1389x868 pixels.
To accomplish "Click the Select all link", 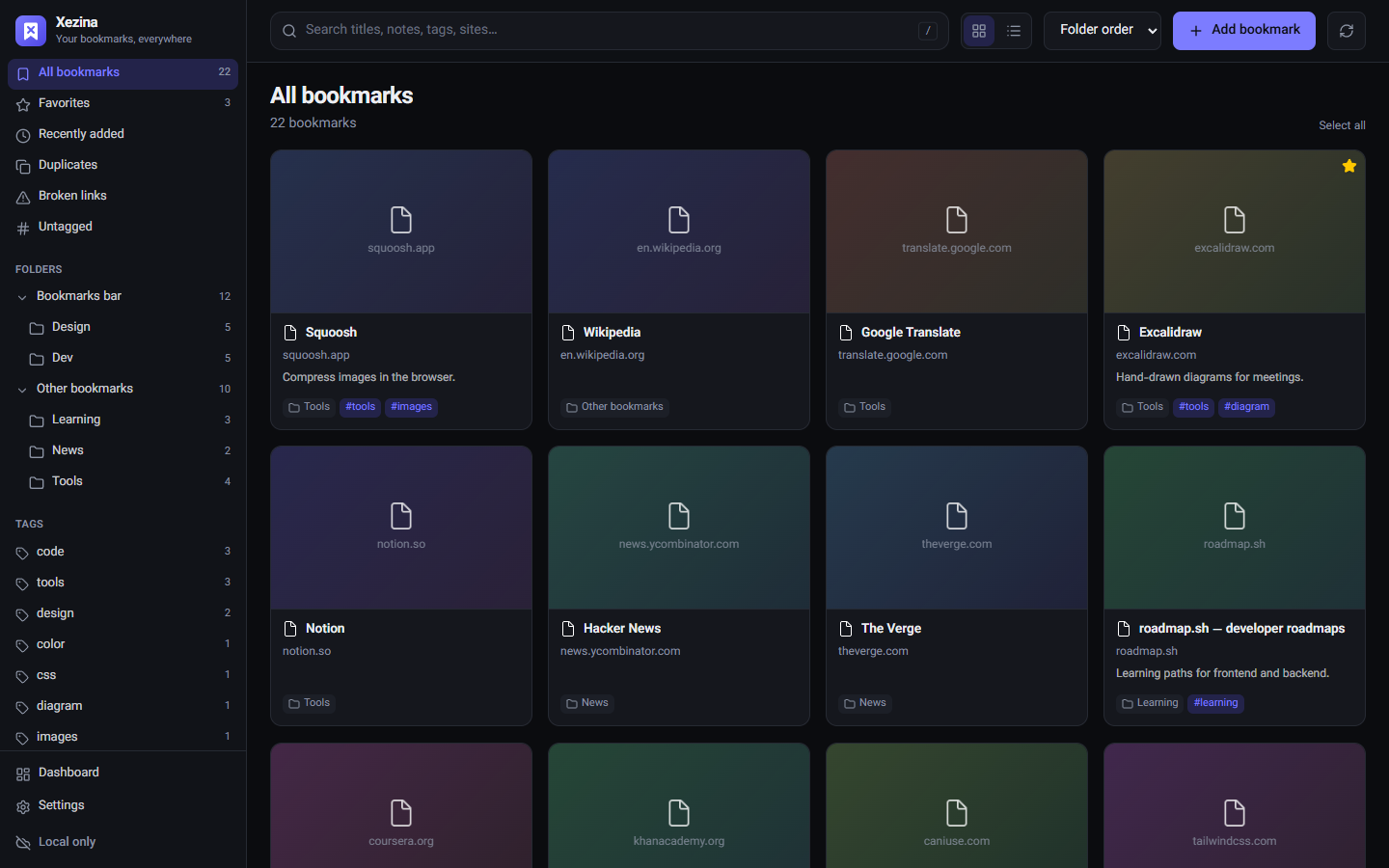I will click(x=1342, y=125).
